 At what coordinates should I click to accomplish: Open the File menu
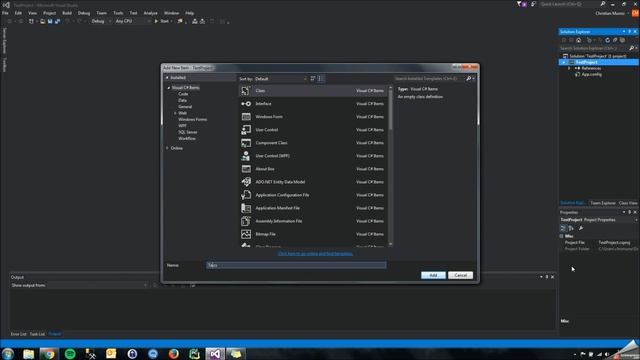pyautogui.click(x=5, y=13)
